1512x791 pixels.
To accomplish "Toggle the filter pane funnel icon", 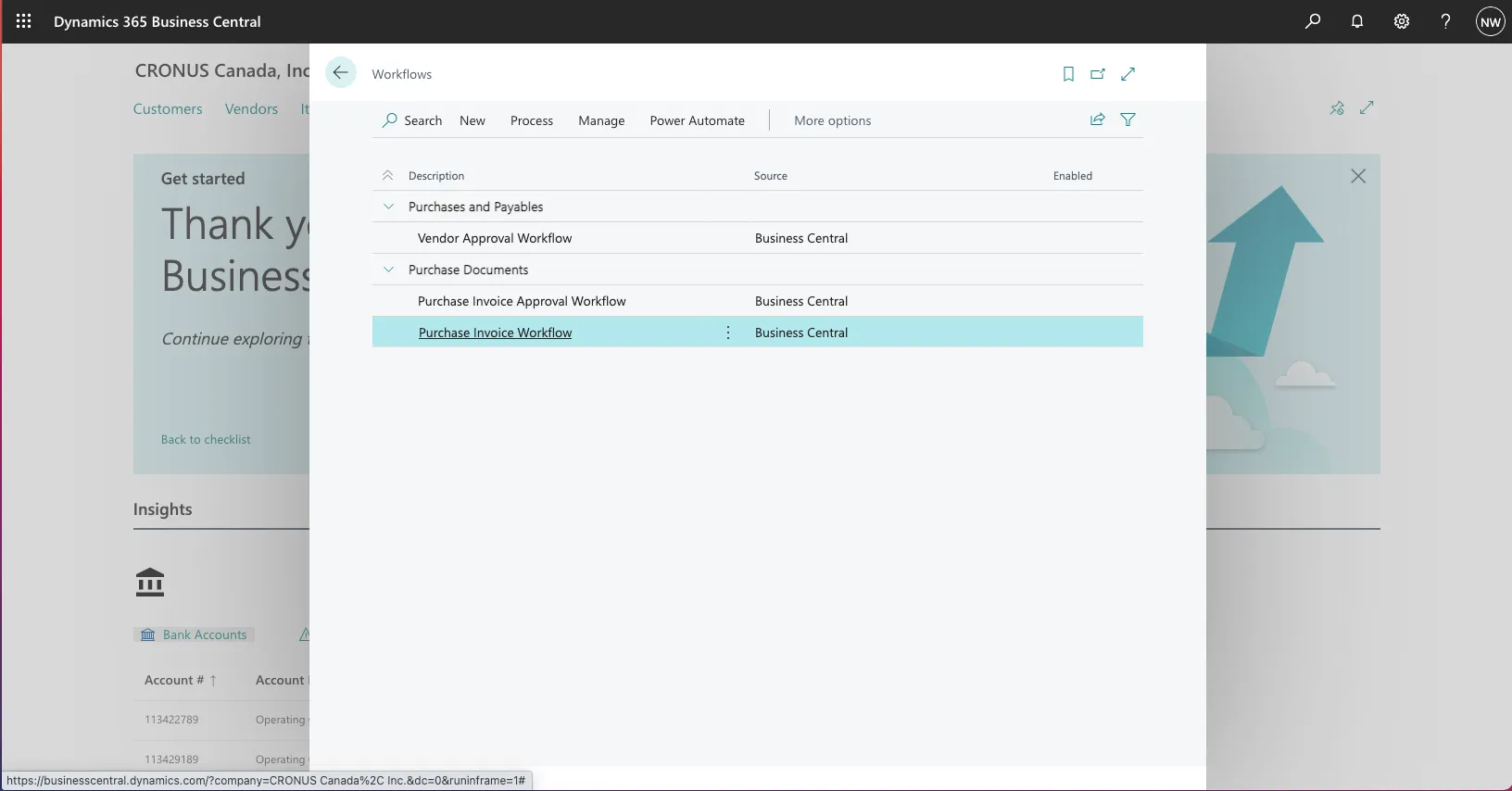I will (x=1128, y=119).
